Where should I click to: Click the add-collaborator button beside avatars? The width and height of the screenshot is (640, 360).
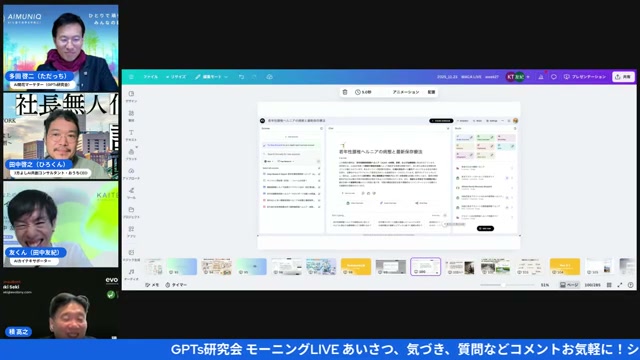point(528,77)
